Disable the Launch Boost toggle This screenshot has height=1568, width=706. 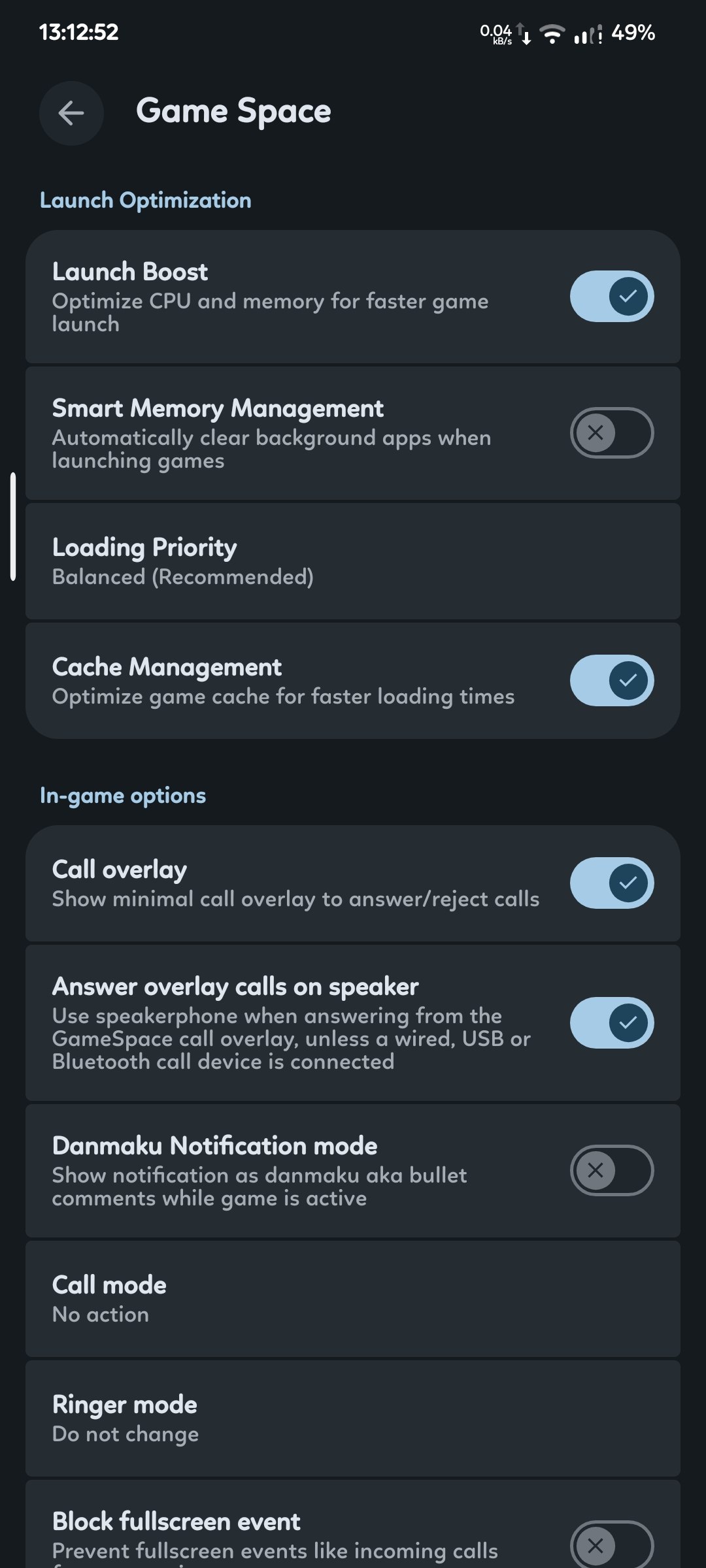(612, 296)
